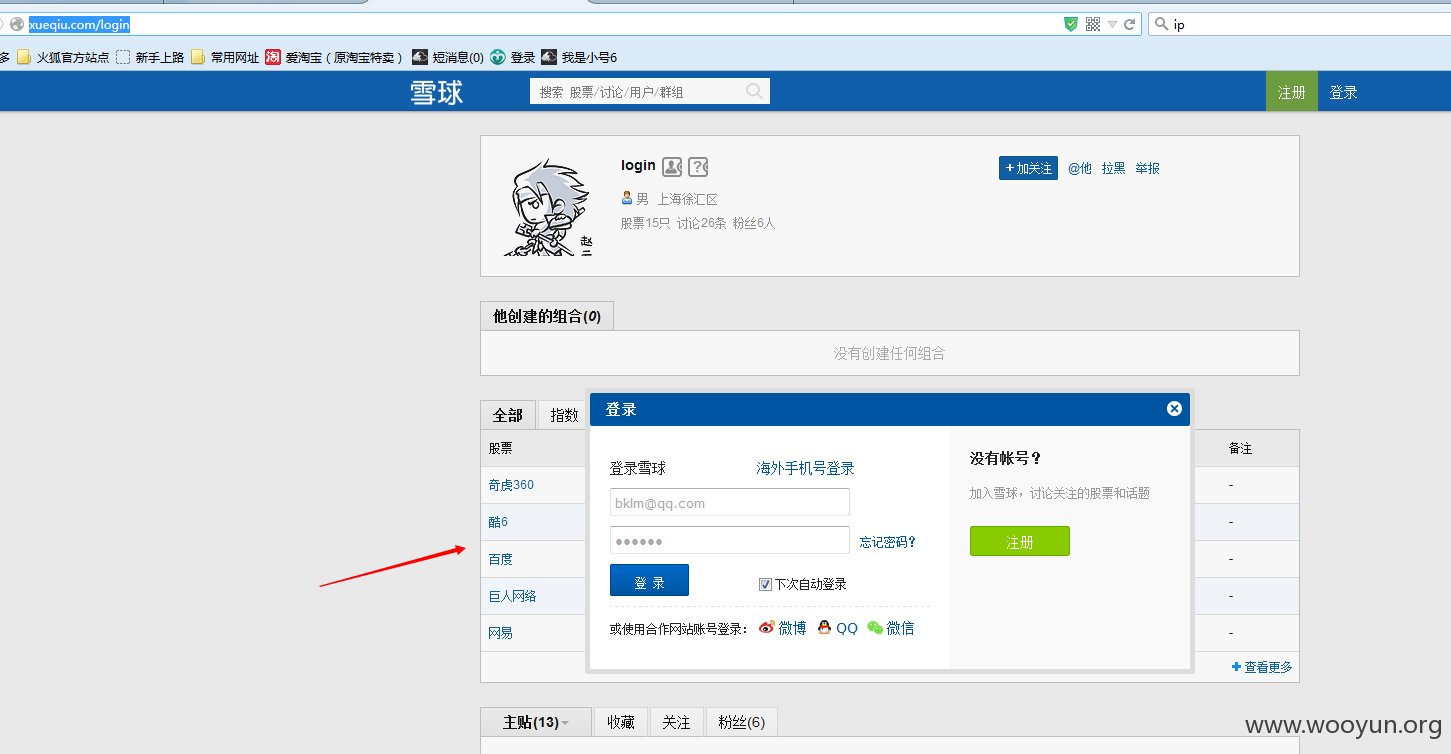The image size is (1451, 754).
Task: Click the 举报 link
Action: 1147,168
